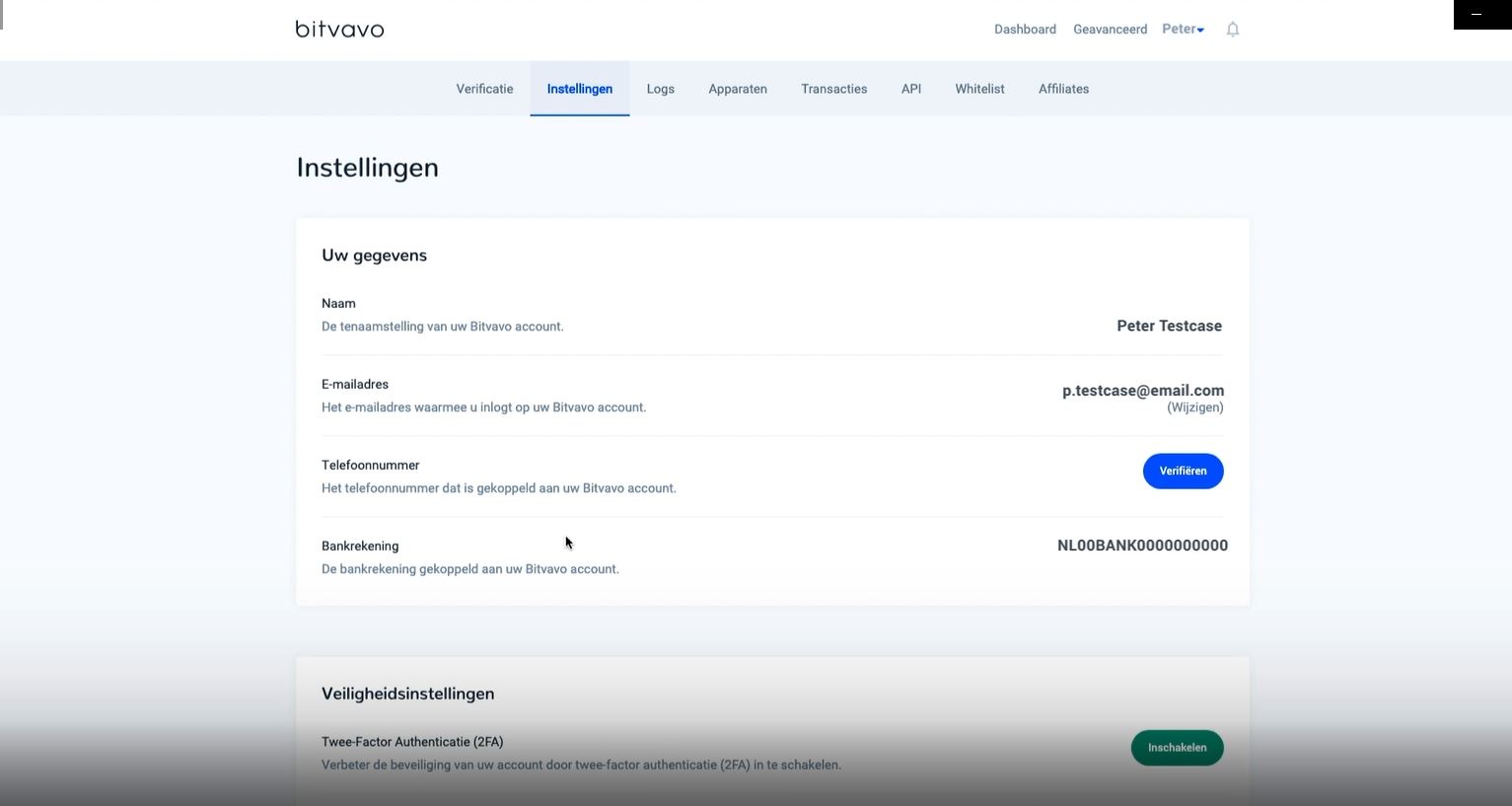Click the bank account number NL00BANK0000000000

pyautogui.click(x=1142, y=546)
